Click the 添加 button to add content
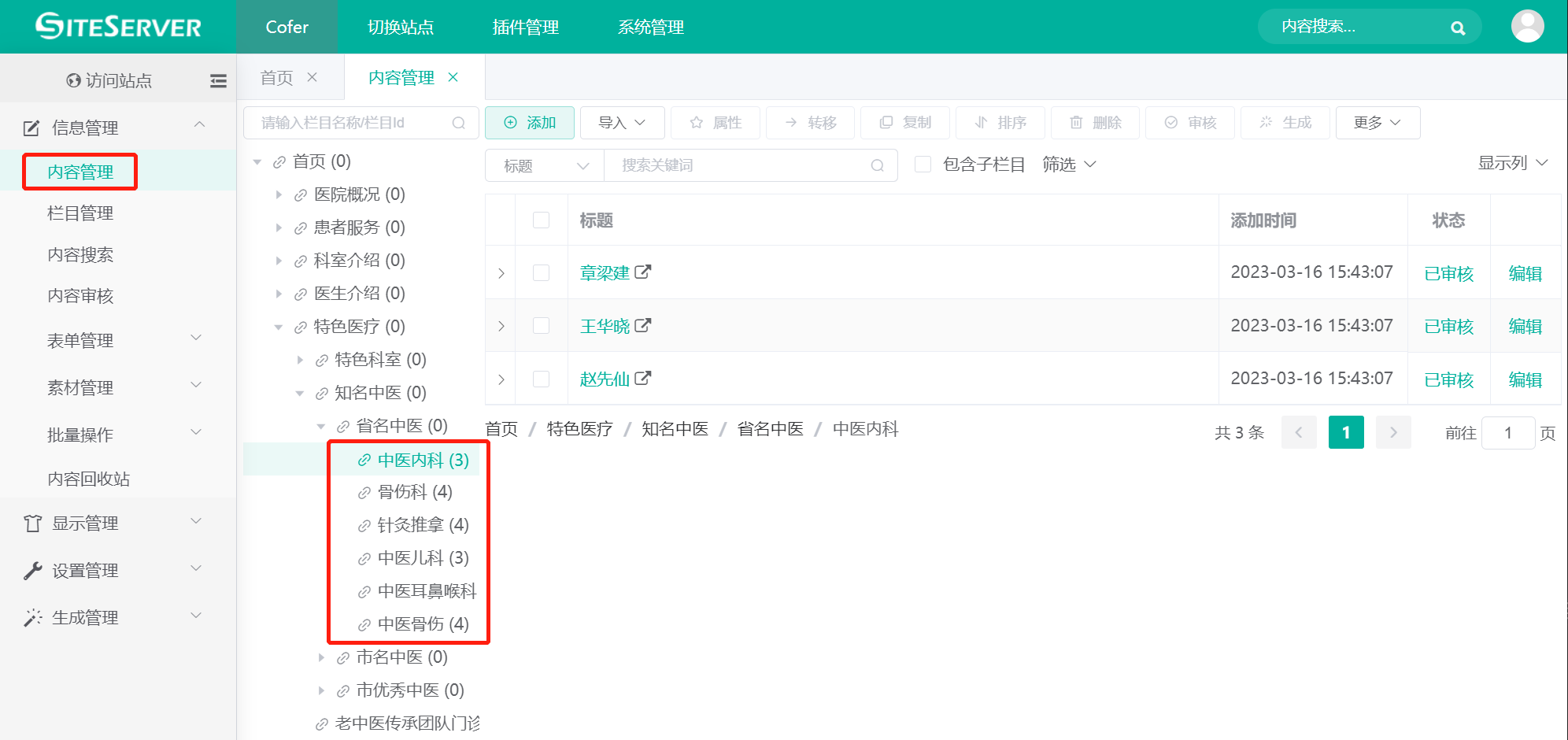 [x=529, y=123]
